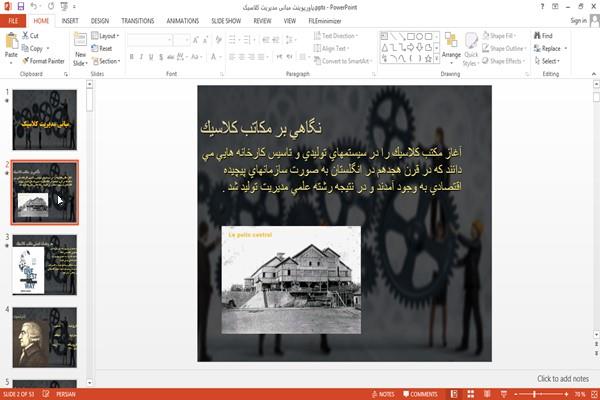Click the Cut scissors command
The height and width of the screenshot is (400, 600).
pyautogui.click(x=30, y=36)
